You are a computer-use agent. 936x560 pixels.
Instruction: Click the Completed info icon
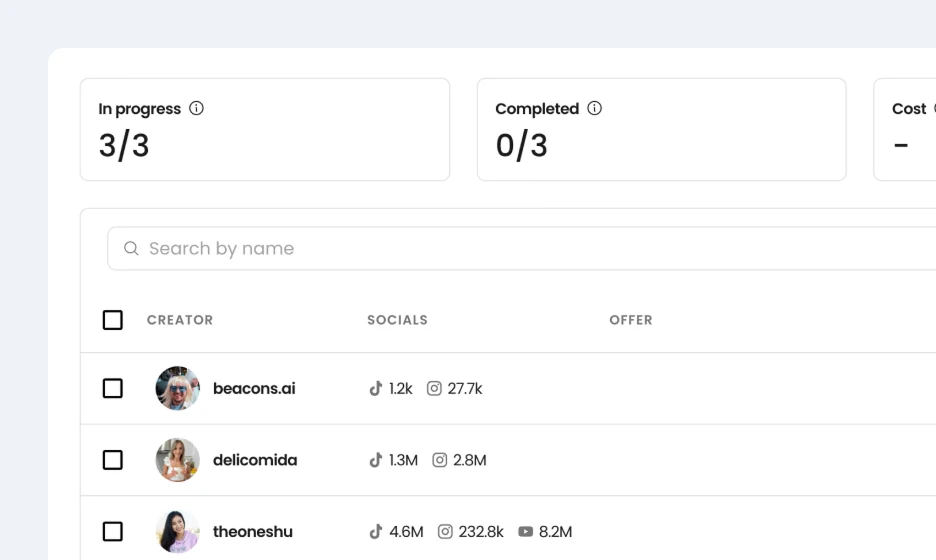(x=595, y=108)
